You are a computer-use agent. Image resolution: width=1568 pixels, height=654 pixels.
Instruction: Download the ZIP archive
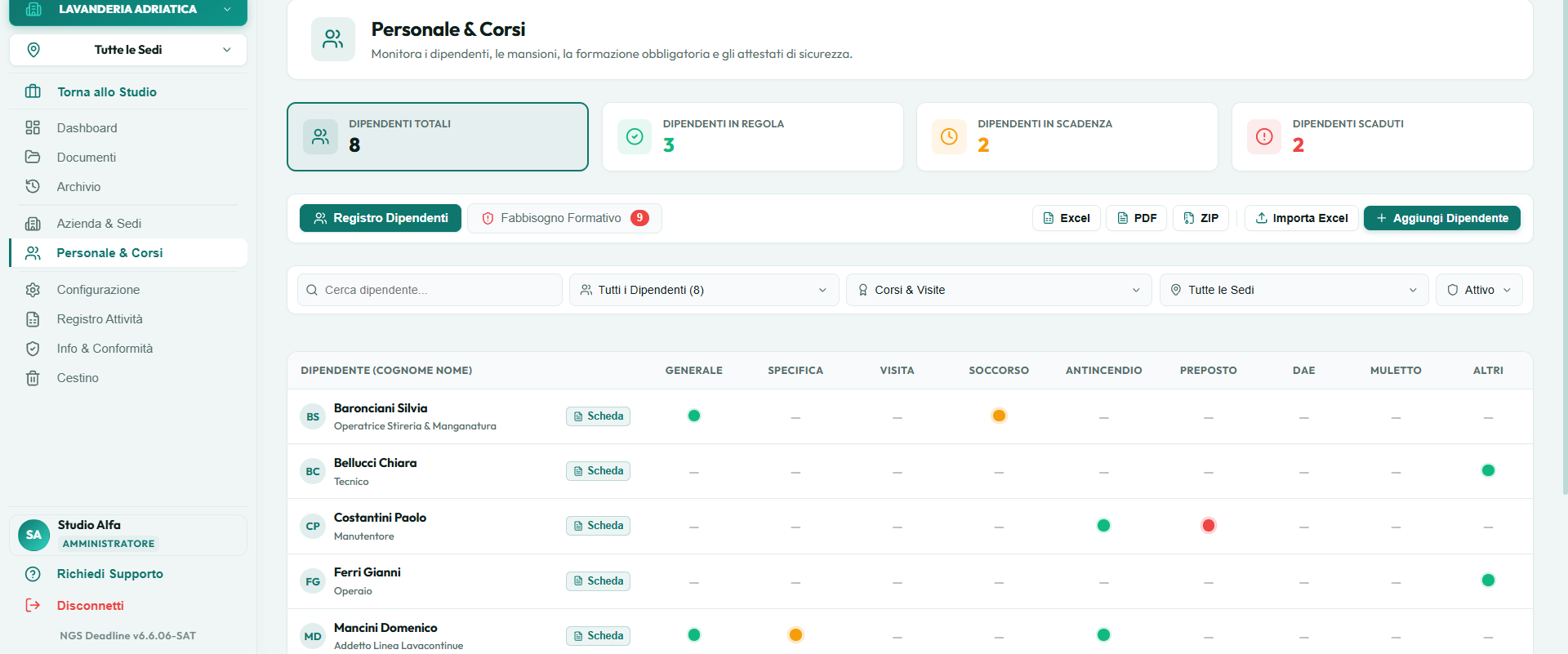pyautogui.click(x=1200, y=218)
